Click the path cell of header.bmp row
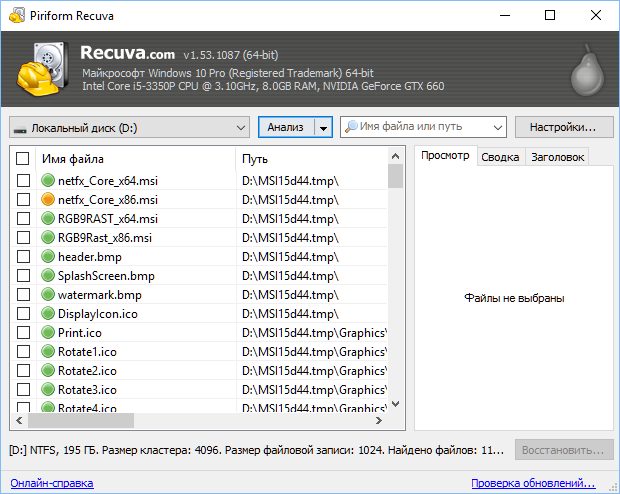Viewport: 620px width, 494px height. tap(312, 257)
